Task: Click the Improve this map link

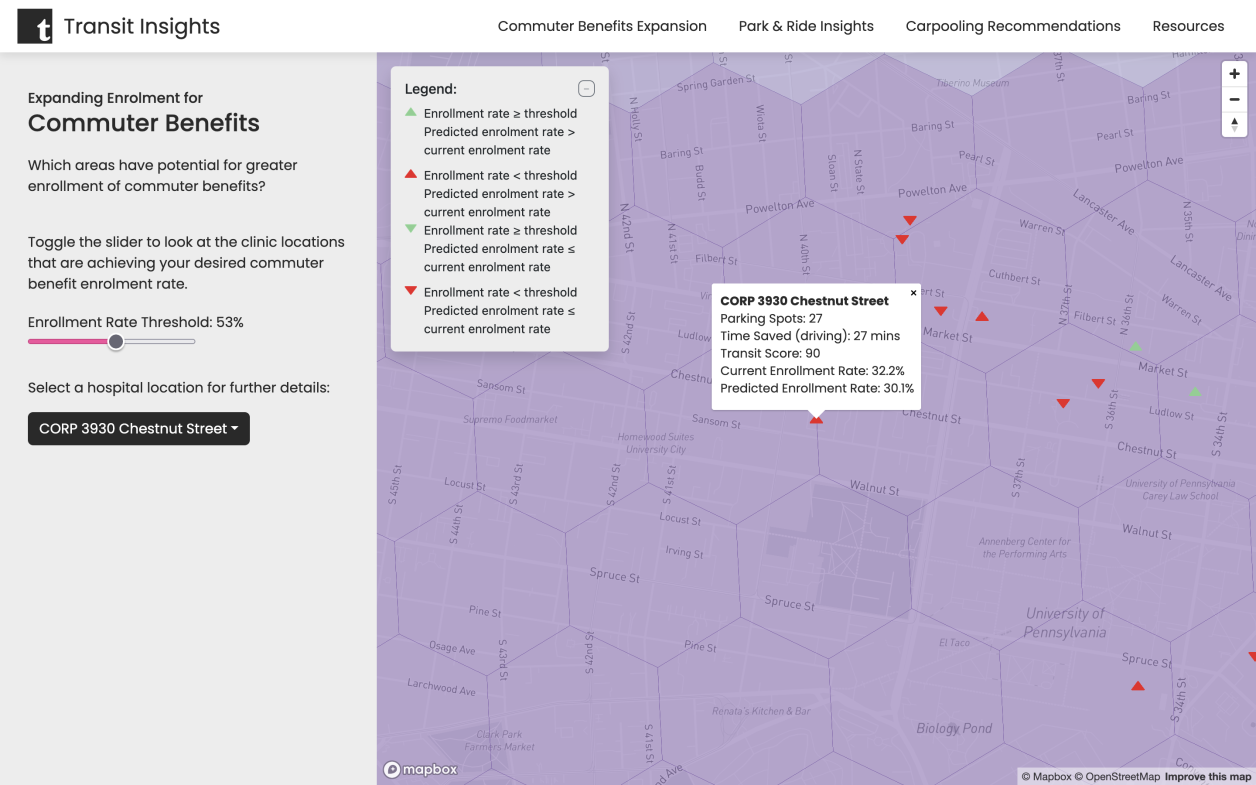Action: (x=1208, y=777)
